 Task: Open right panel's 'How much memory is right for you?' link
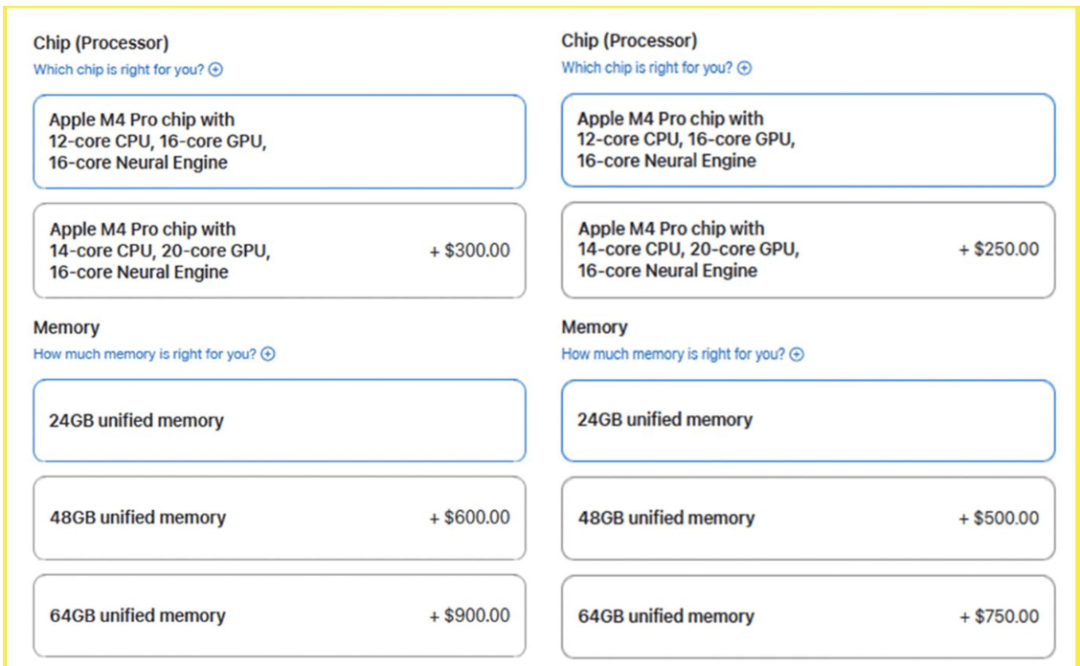coord(673,355)
